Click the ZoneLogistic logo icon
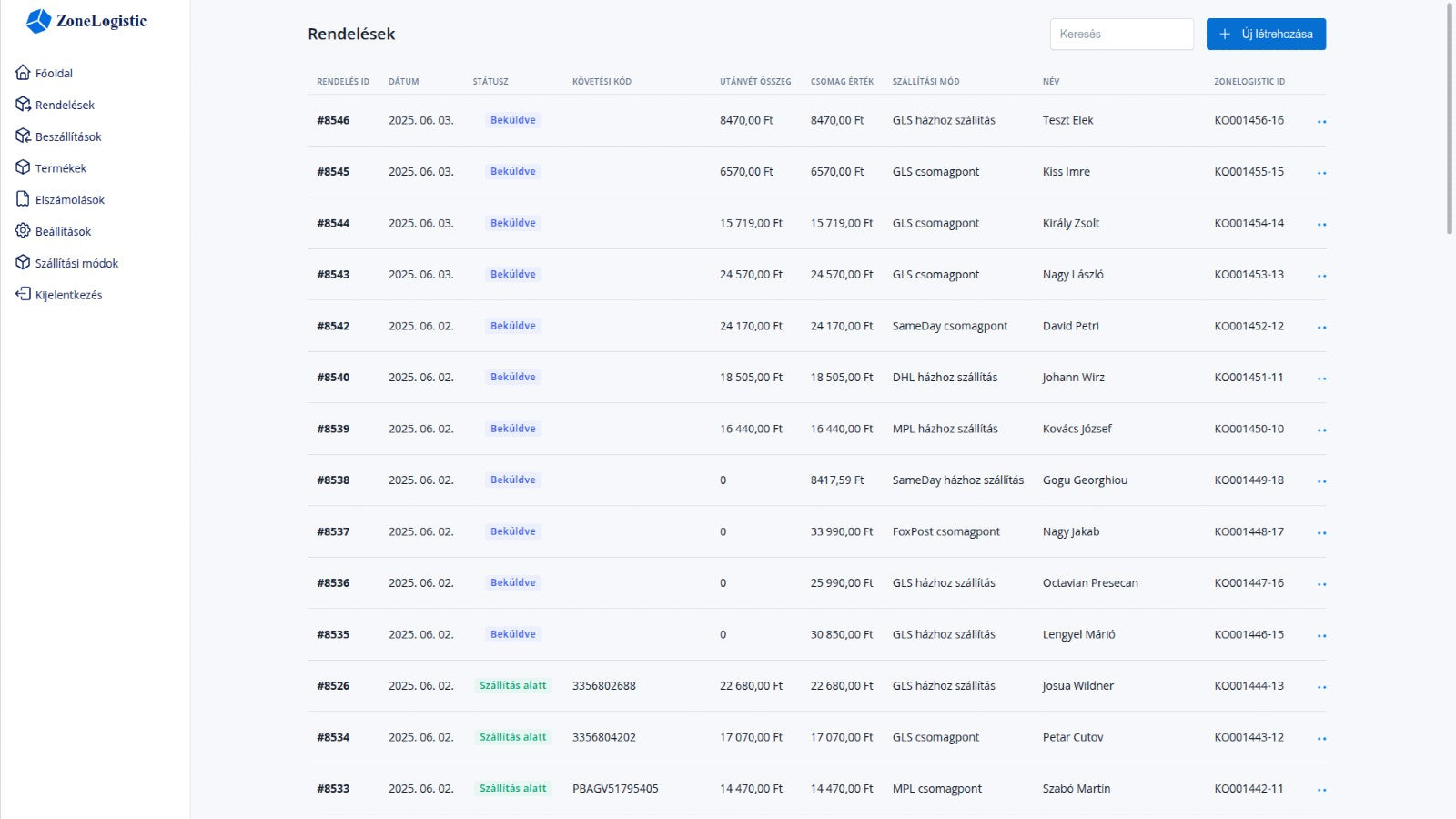The width and height of the screenshot is (1456, 819). click(38, 21)
